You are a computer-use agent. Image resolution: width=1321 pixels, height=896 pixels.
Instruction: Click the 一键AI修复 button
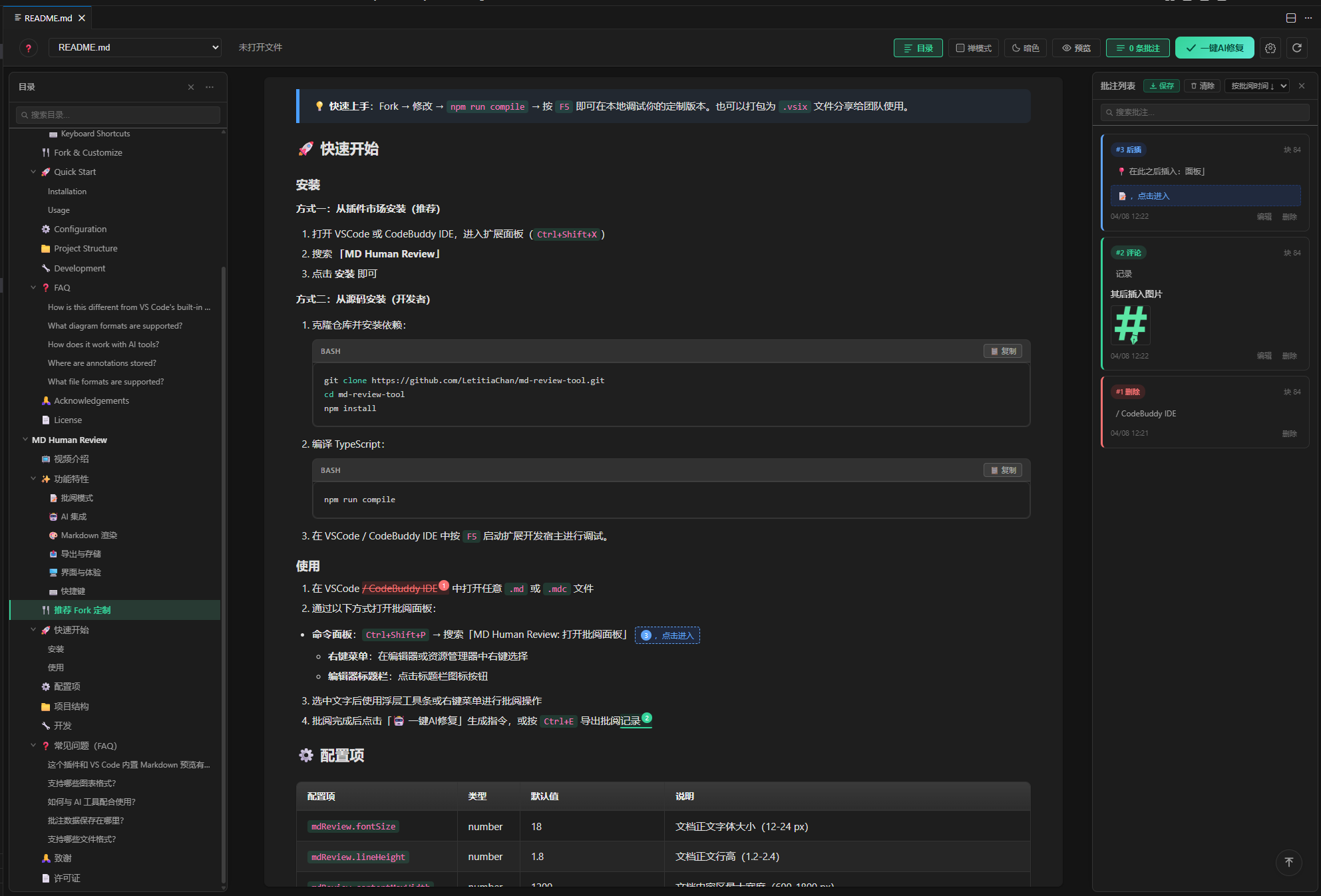point(1215,48)
